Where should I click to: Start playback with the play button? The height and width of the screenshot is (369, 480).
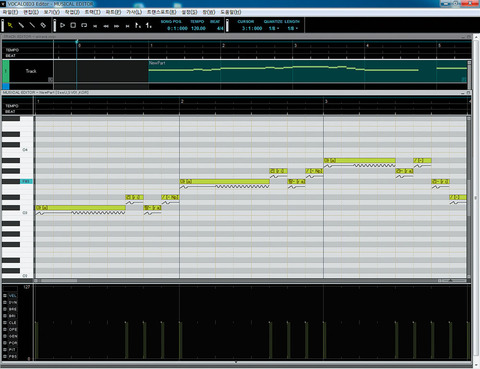(x=62, y=25)
